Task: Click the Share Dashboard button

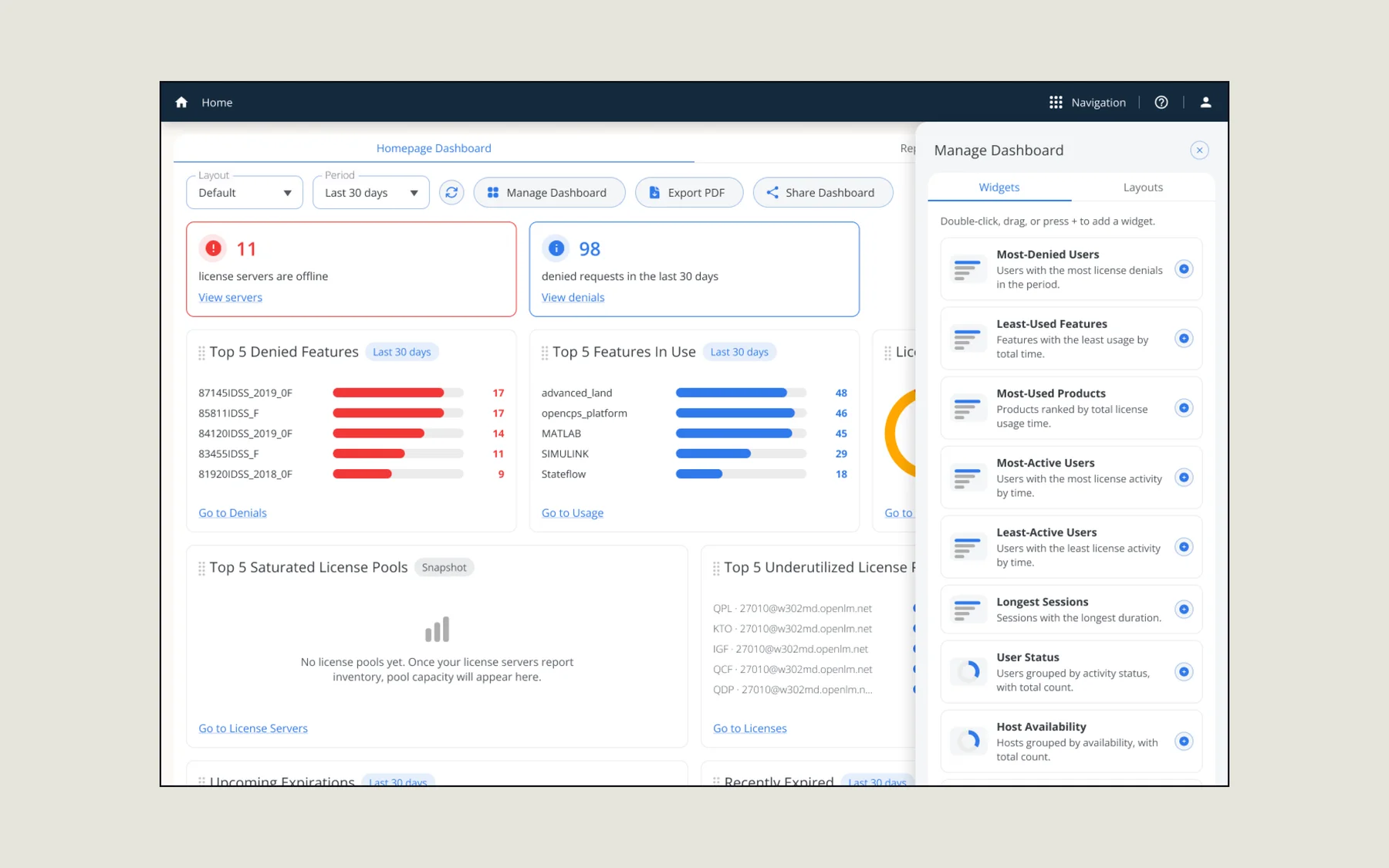Action: tap(823, 192)
